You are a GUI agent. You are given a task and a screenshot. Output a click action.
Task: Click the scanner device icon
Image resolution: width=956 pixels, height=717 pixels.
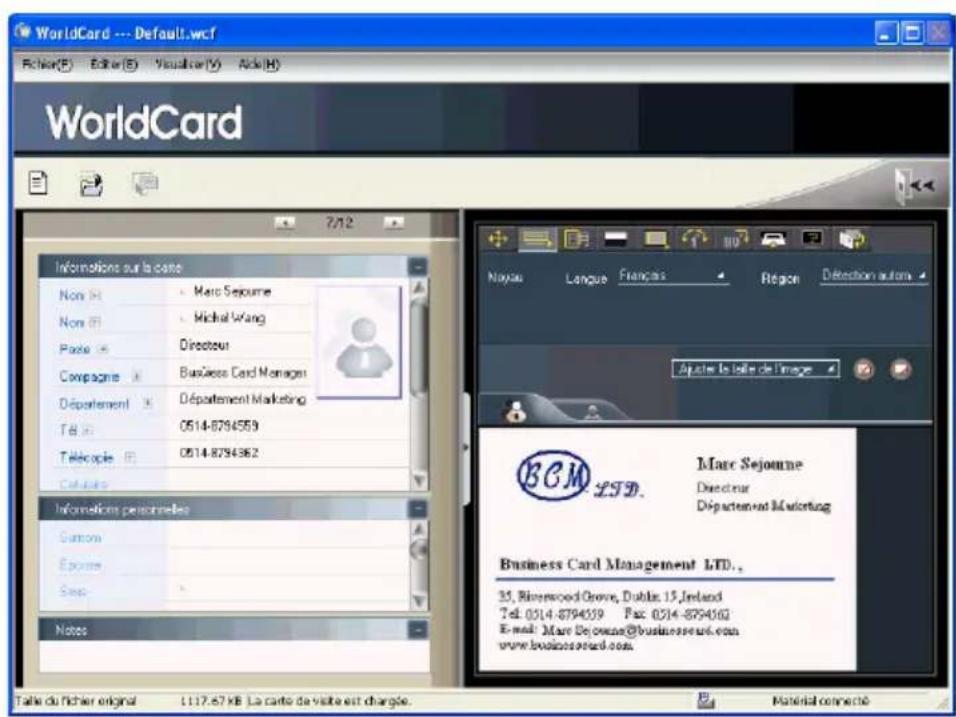click(774, 240)
